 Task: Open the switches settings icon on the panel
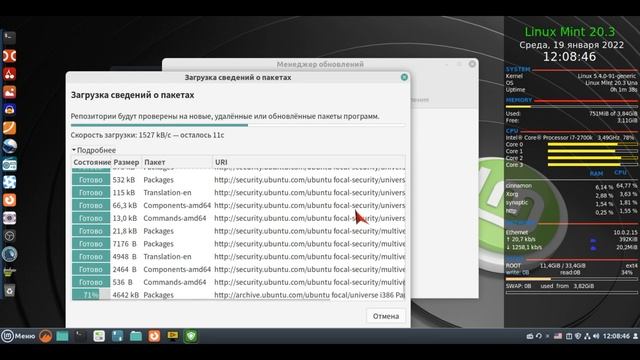(x=99, y=336)
